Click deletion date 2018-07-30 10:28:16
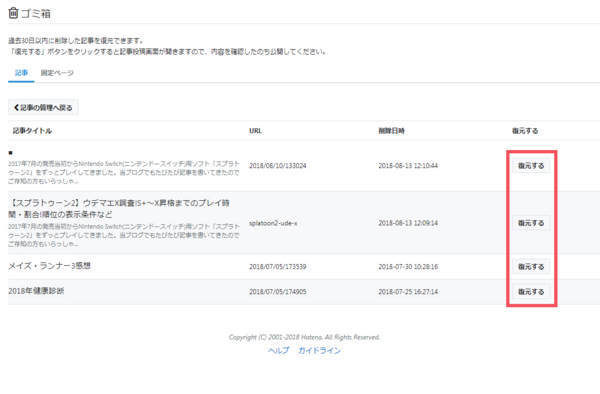The height and width of the screenshot is (394, 600). point(408,267)
